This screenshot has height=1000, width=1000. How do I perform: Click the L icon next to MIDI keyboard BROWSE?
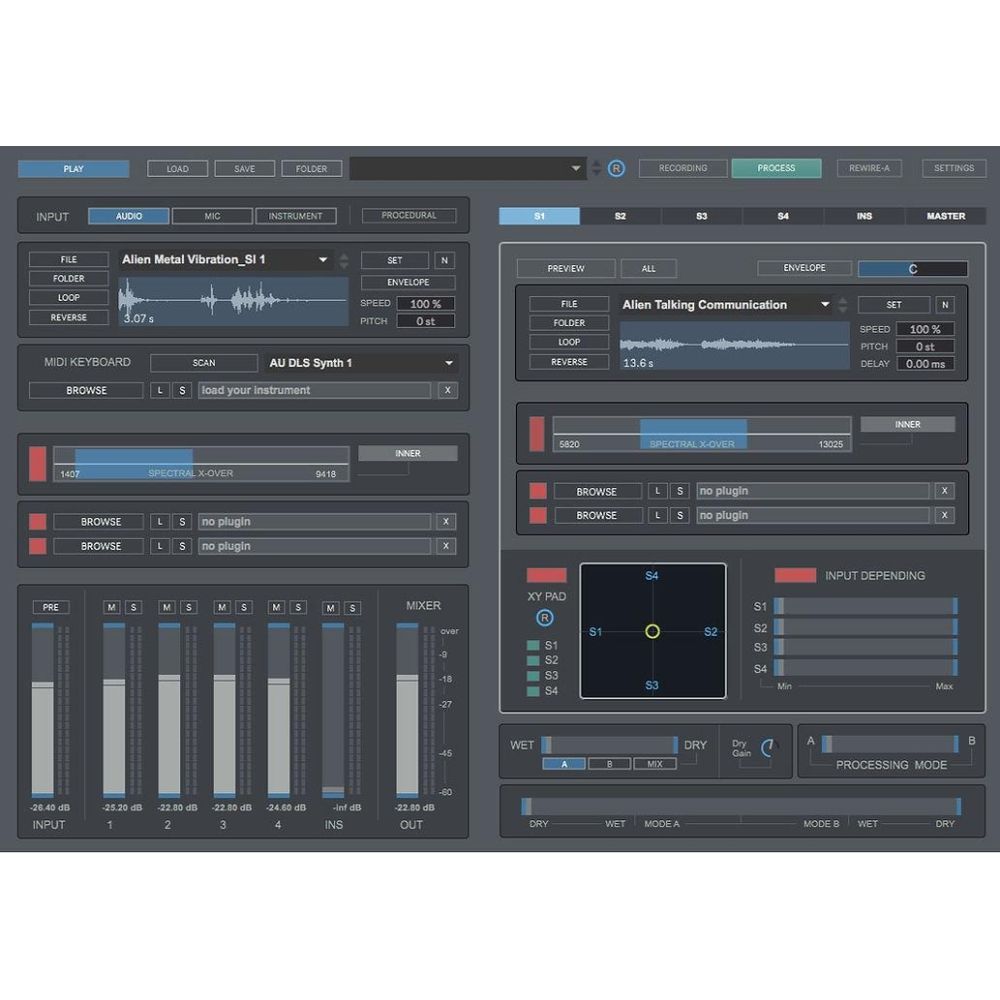pyautogui.click(x=159, y=390)
